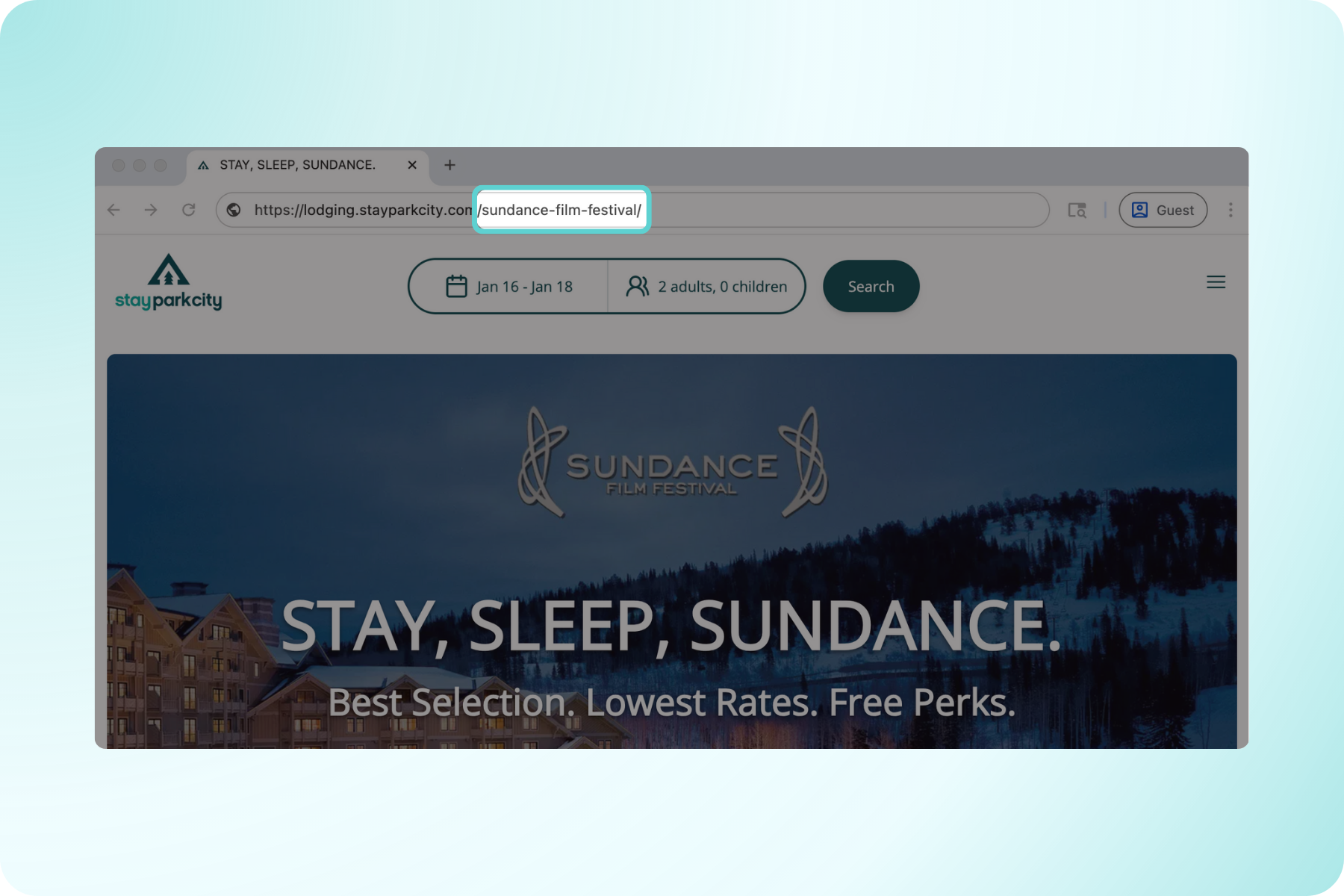This screenshot has width=1344, height=896.
Task: Click the Sundance Film Festival logo
Action: click(x=672, y=463)
